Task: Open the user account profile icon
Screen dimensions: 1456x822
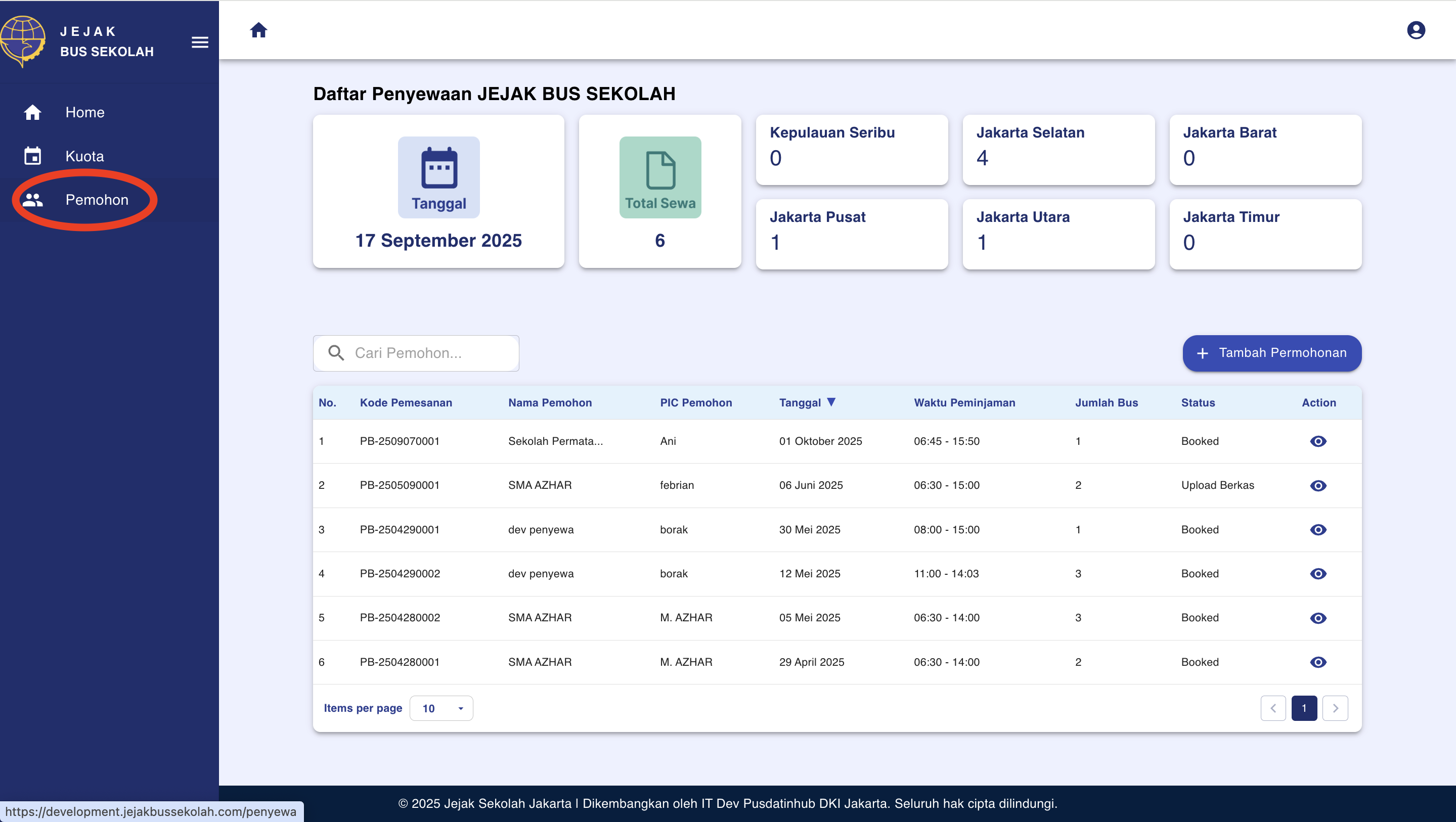Action: coord(1416,30)
